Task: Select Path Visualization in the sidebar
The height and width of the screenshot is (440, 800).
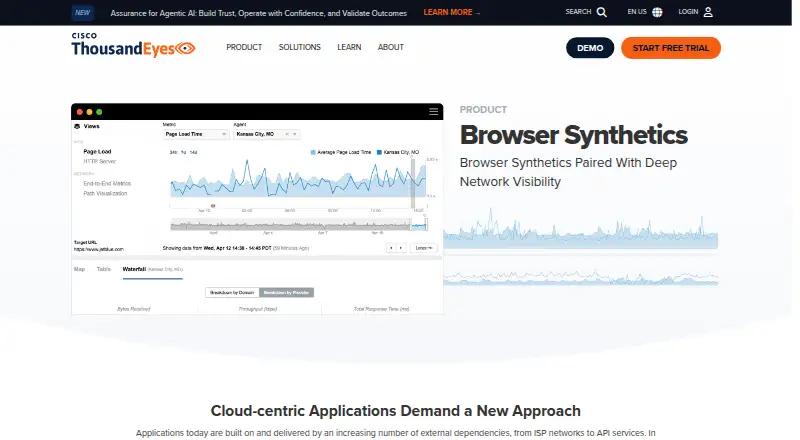Action: 105,193
